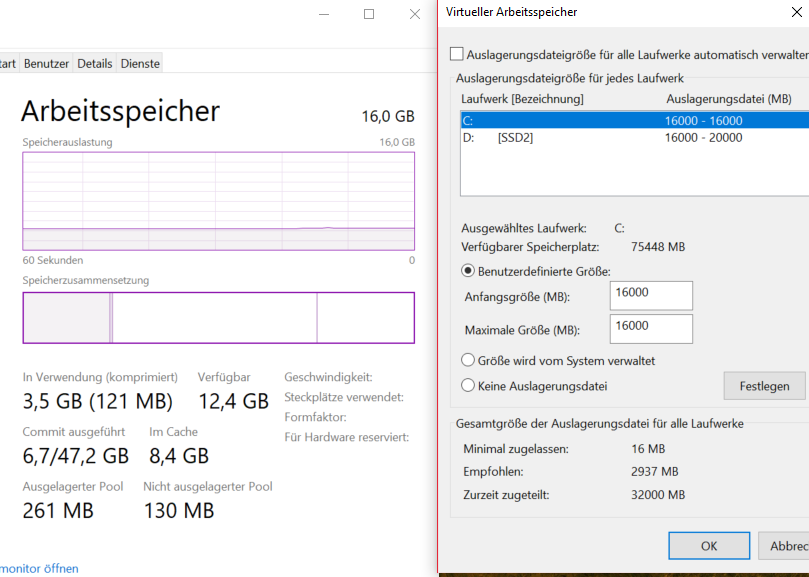Select Benutzerdefinierte Größe radio option
The image size is (809, 577).
(468, 270)
